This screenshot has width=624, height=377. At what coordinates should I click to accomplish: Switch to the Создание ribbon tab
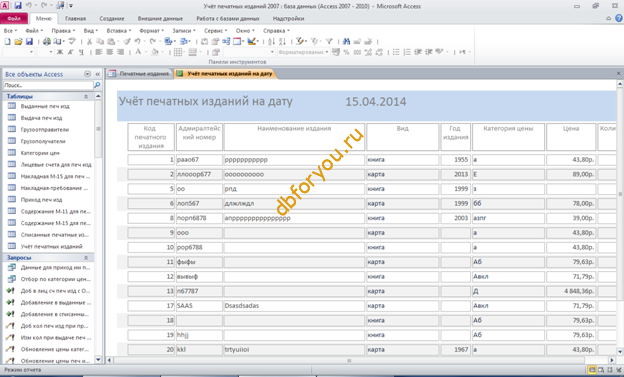coord(111,18)
